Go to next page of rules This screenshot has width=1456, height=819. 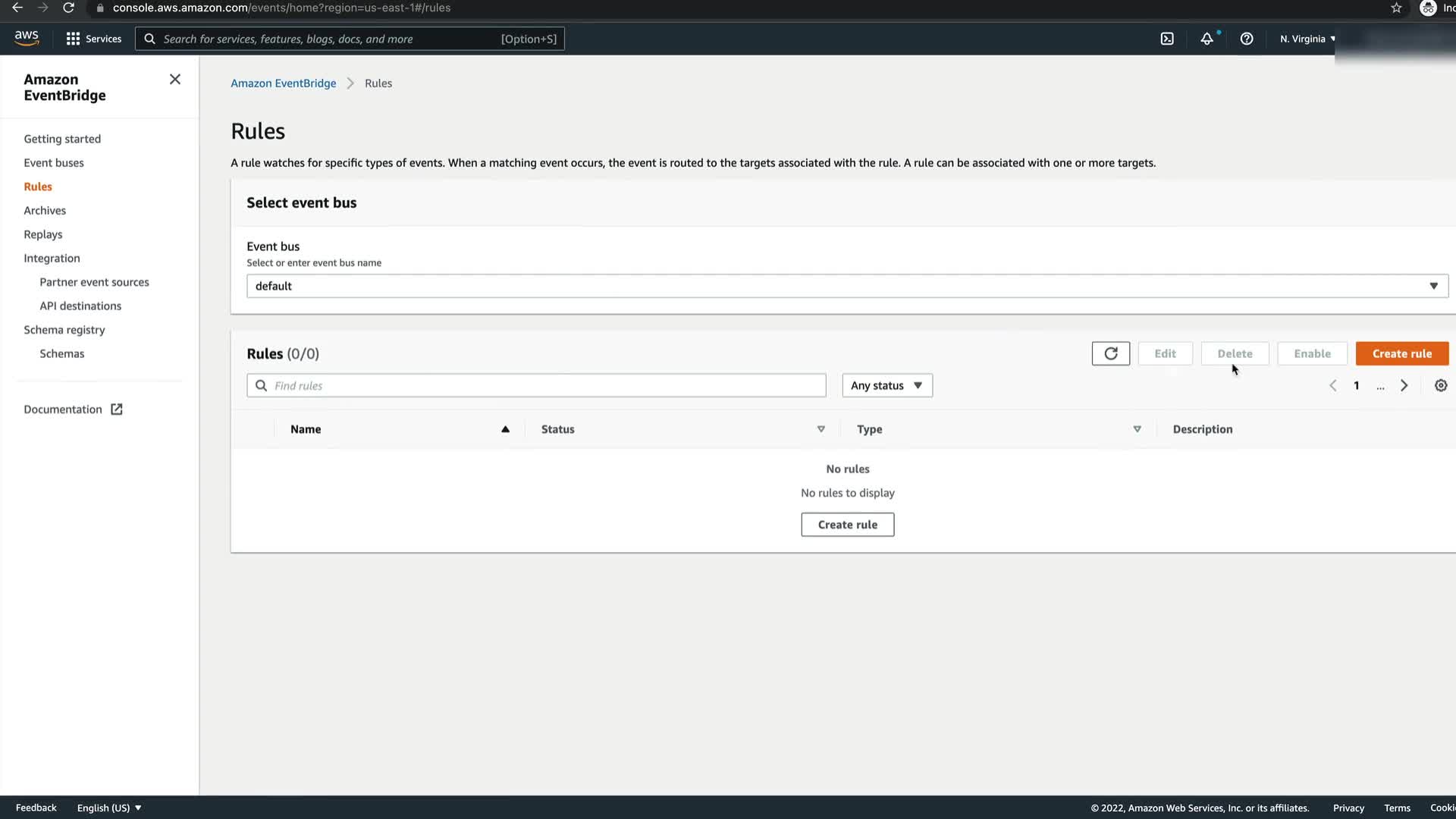pyautogui.click(x=1404, y=385)
